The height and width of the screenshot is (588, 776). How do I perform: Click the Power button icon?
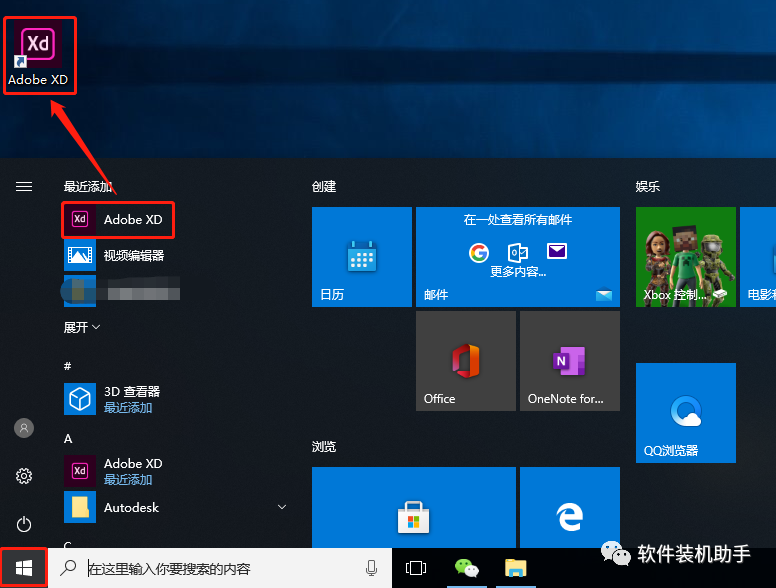pos(24,524)
